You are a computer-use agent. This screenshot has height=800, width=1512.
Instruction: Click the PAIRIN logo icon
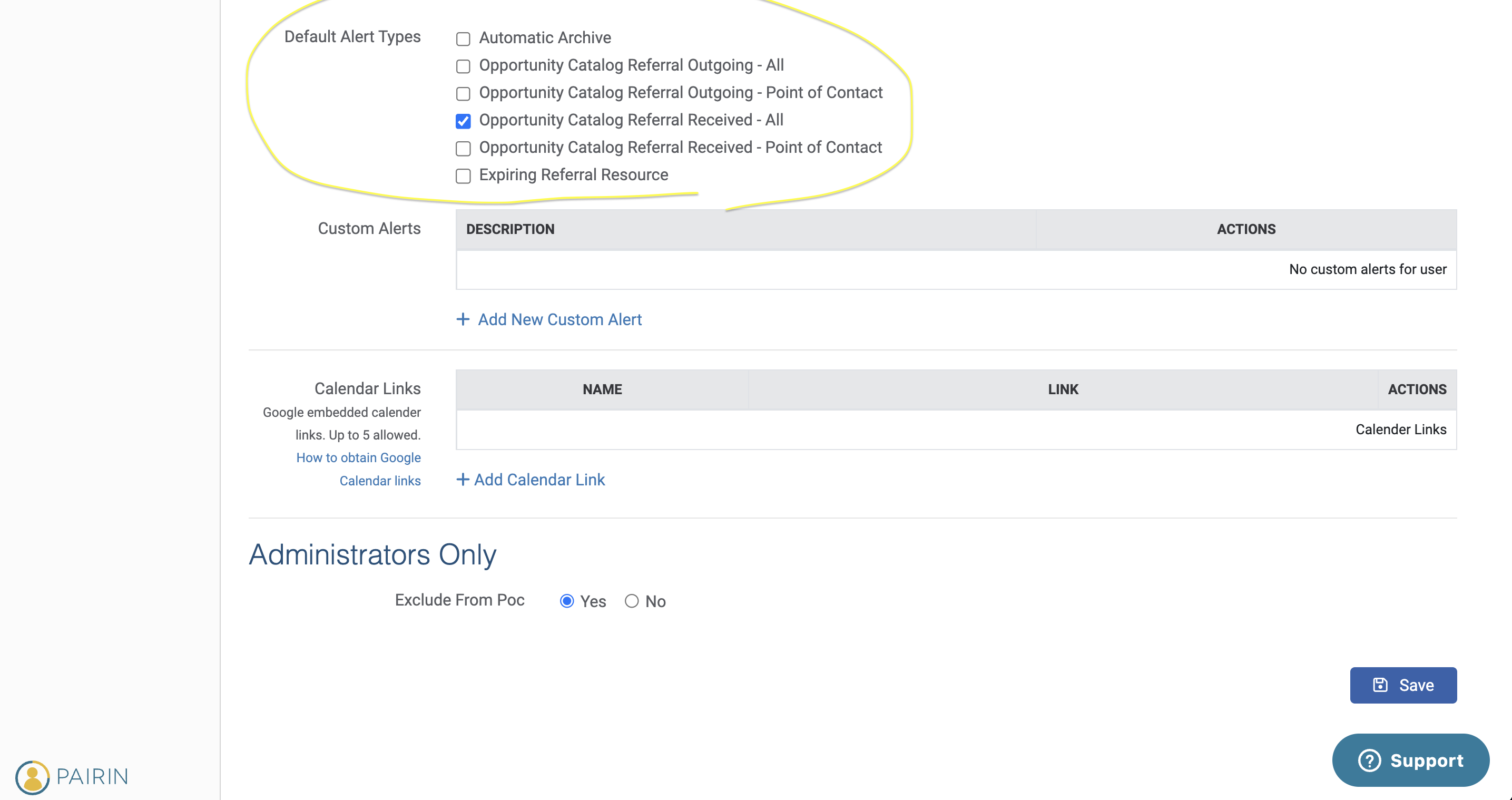32,777
